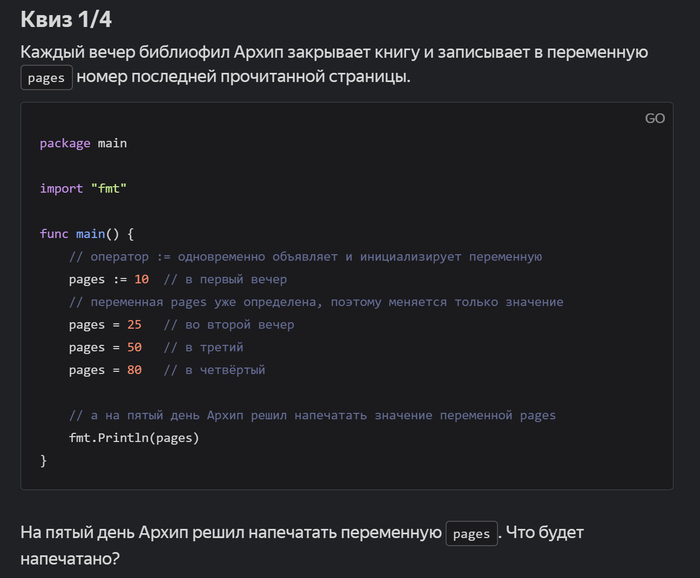Click the number 25 in the code
Screen dimensions: 700x578
pyautogui.click(x=134, y=325)
